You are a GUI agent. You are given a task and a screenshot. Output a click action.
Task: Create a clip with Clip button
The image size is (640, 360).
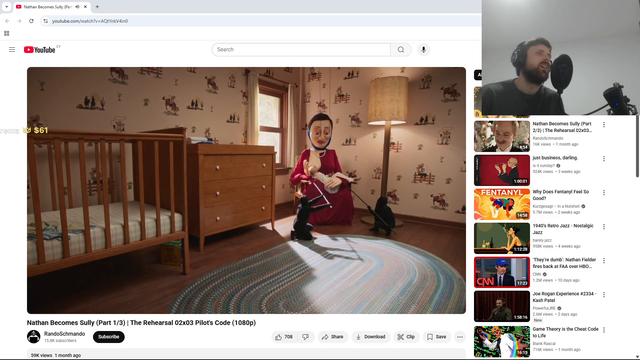click(406, 337)
